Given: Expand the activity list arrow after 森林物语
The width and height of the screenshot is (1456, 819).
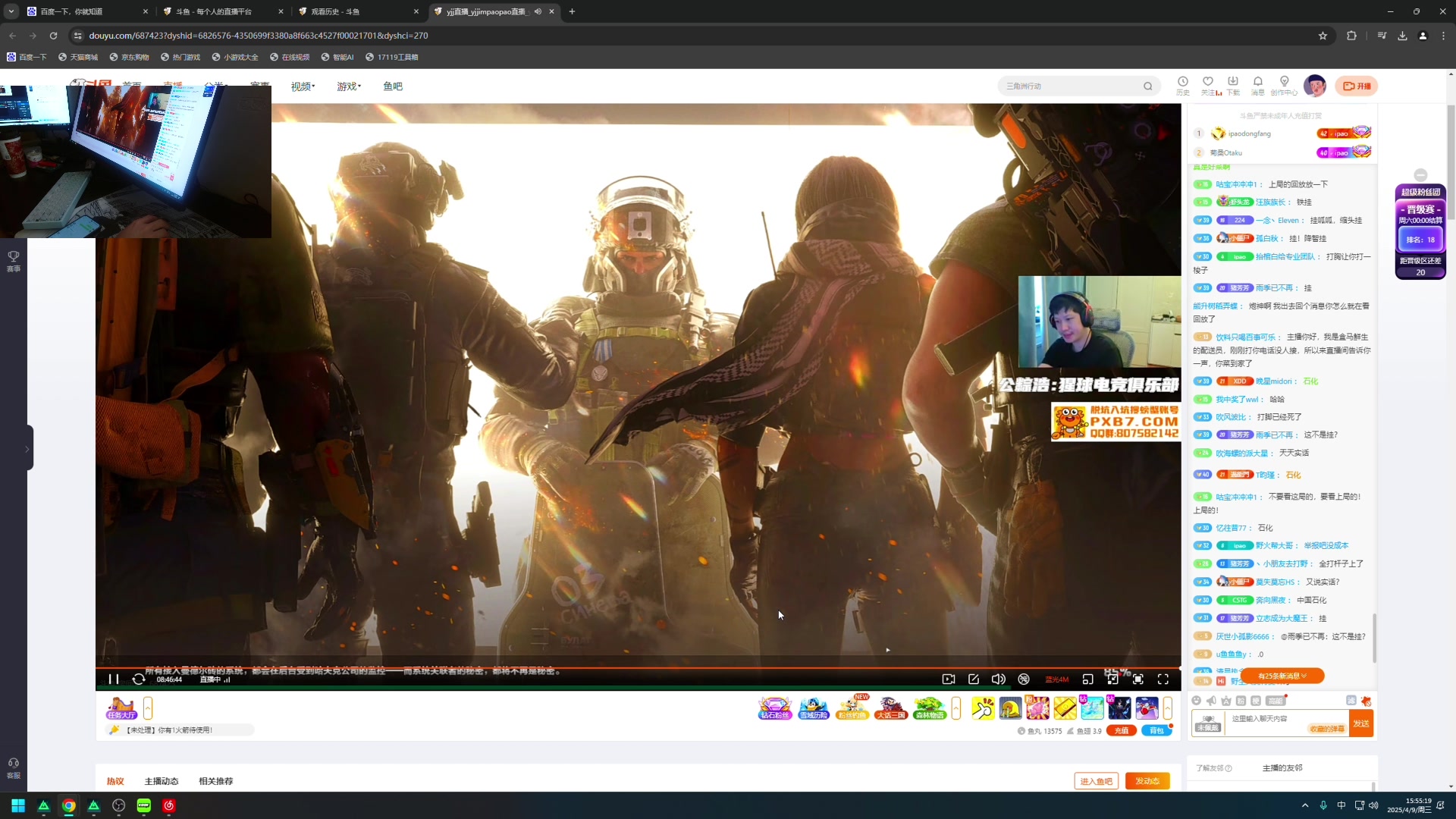Looking at the screenshot, I should [x=956, y=708].
